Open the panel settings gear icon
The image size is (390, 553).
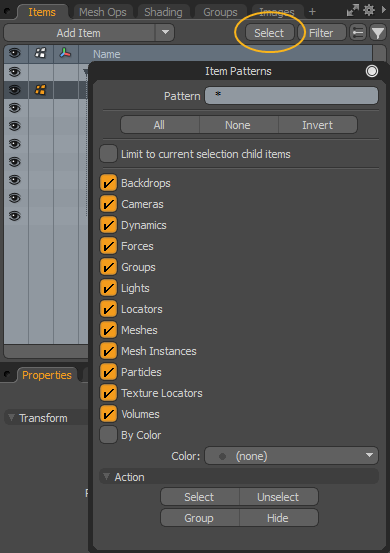click(x=369, y=10)
